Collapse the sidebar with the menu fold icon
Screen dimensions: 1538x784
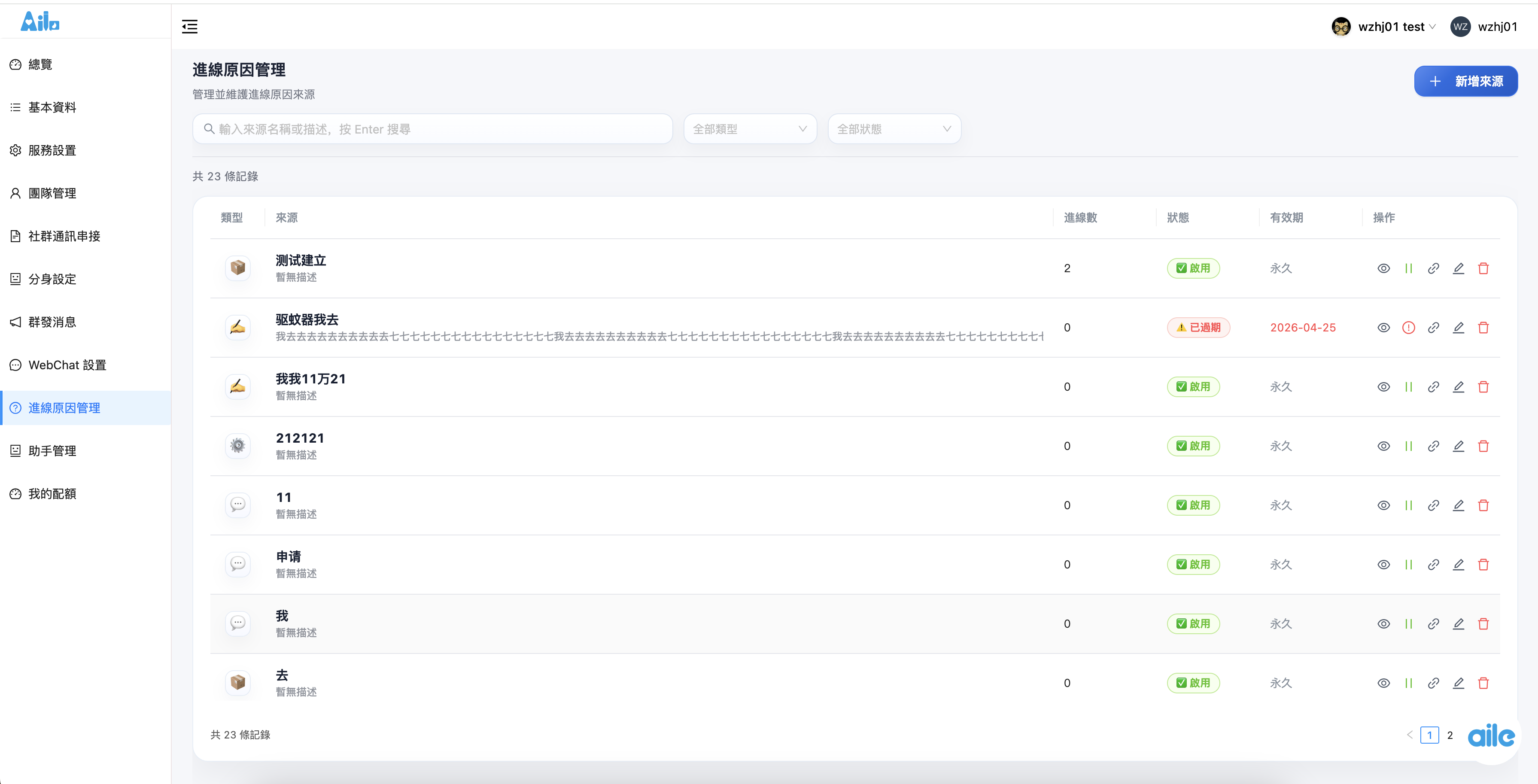point(189,26)
